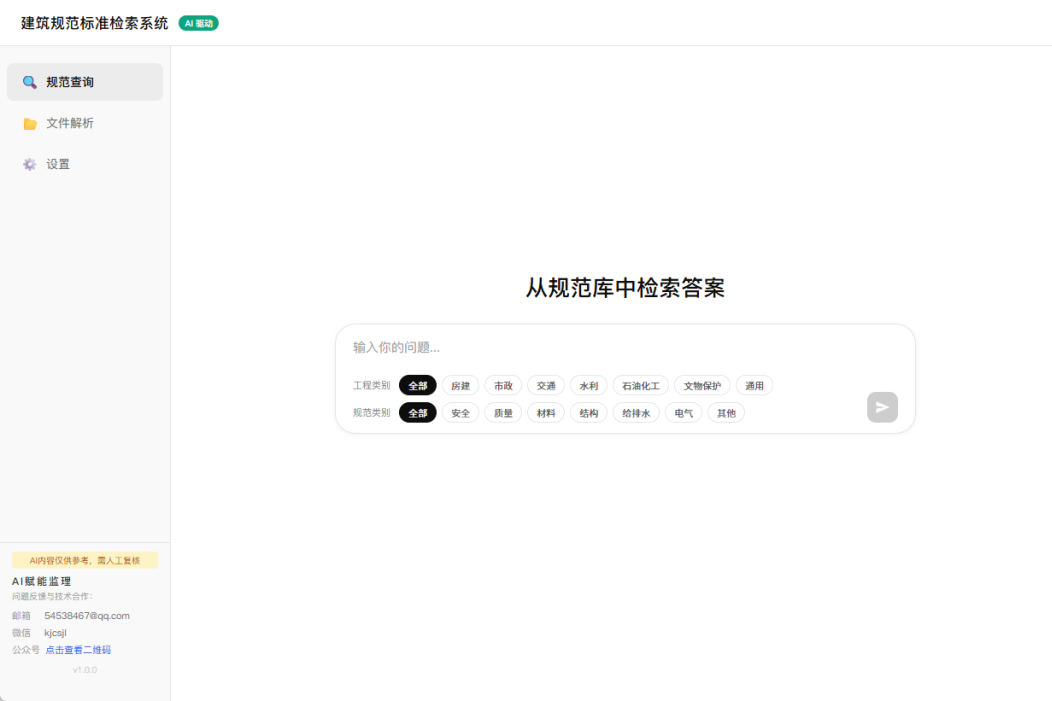Select 市政 project category chip
1052x701 pixels.
[x=503, y=386]
